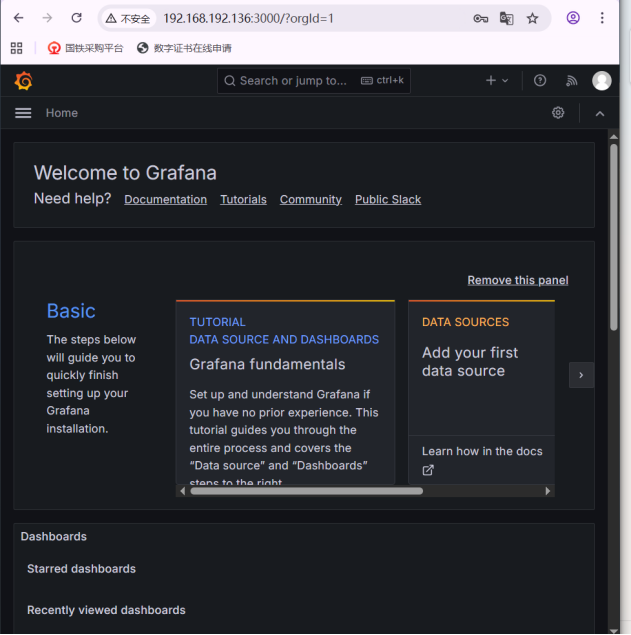The height and width of the screenshot is (635, 631).
Task: Open the Community link
Action: [x=311, y=199]
